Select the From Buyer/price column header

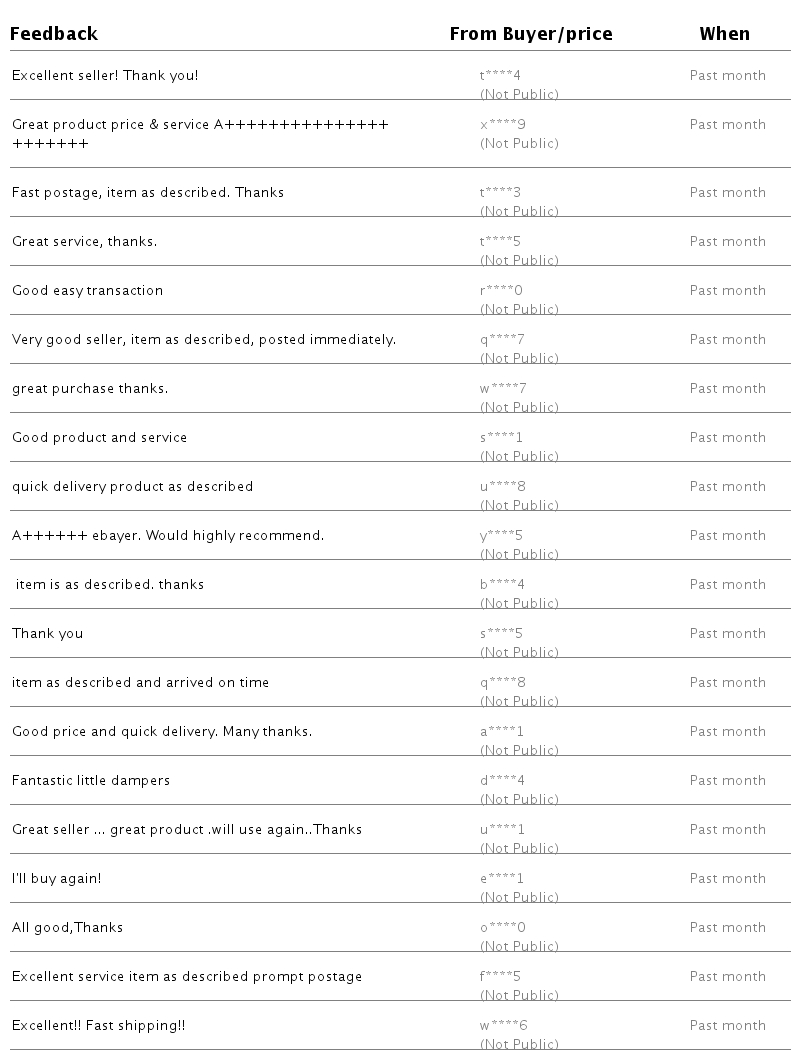click(x=530, y=34)
